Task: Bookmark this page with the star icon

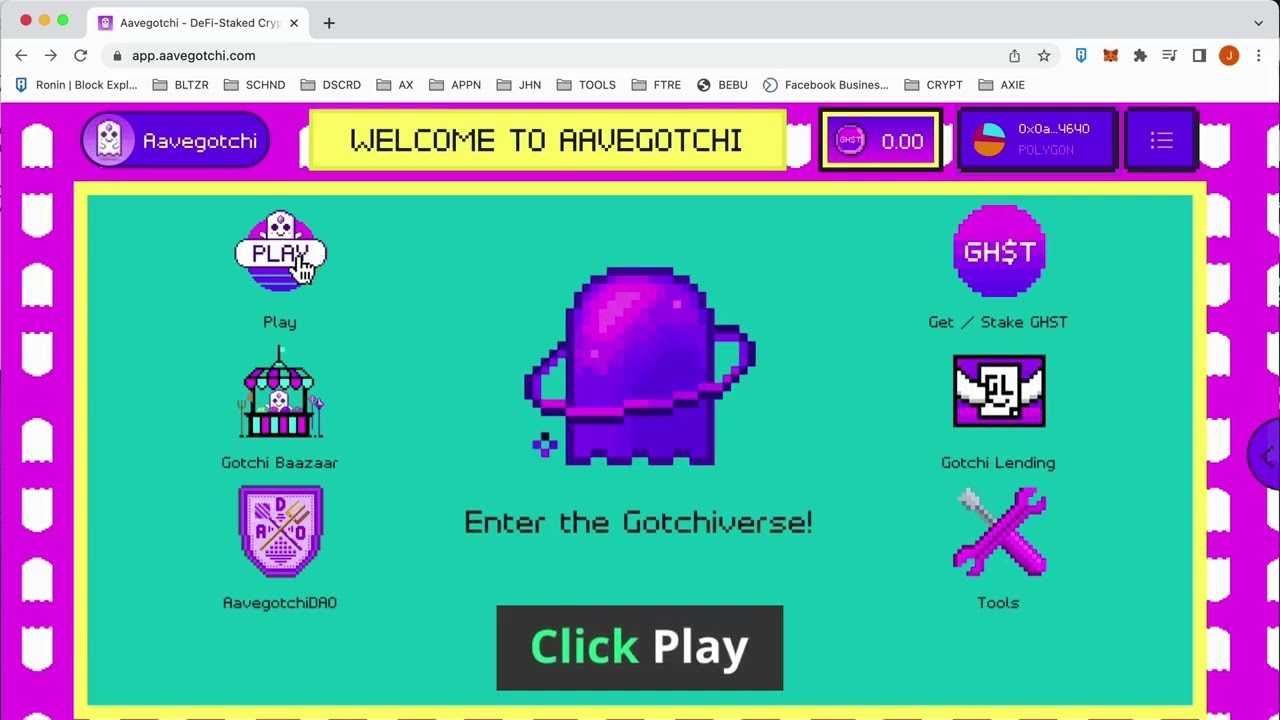Action: (x=1044, y=56)
